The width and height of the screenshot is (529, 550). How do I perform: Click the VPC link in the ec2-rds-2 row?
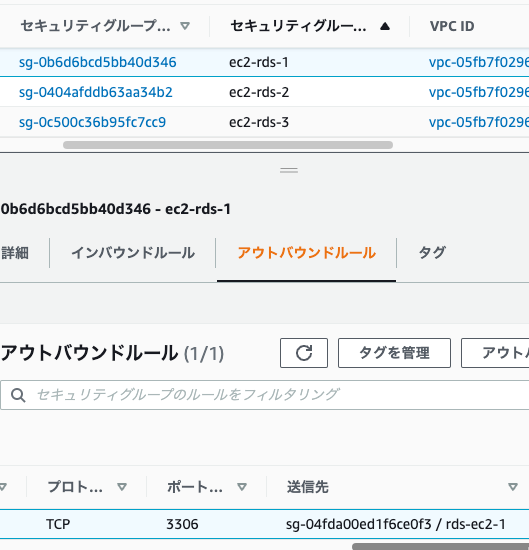(x=478, y=92)
